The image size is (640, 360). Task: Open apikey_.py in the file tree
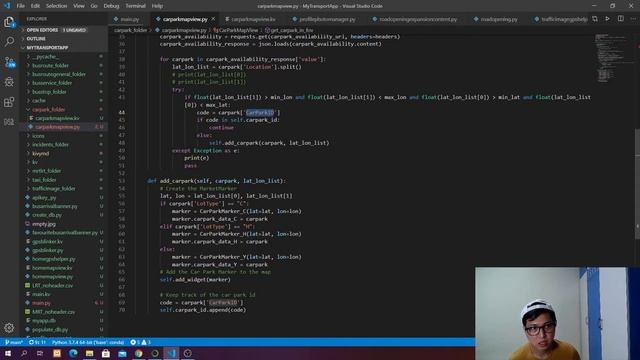pos(63,198)
